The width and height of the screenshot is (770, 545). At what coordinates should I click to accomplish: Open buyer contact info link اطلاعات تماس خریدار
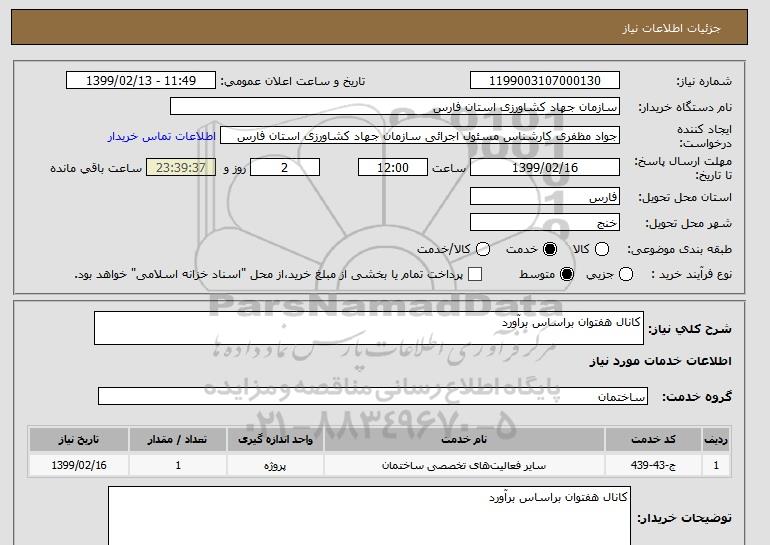162,136
